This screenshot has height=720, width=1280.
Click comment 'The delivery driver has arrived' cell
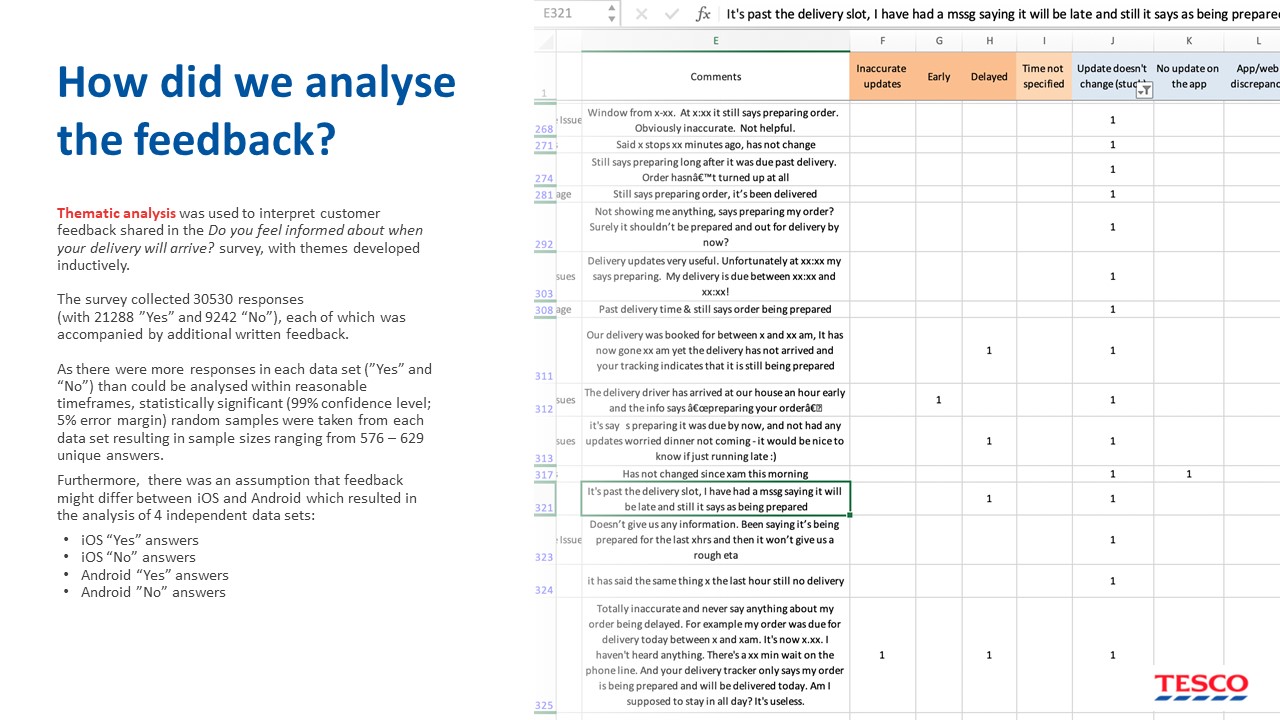pos(716,400)
